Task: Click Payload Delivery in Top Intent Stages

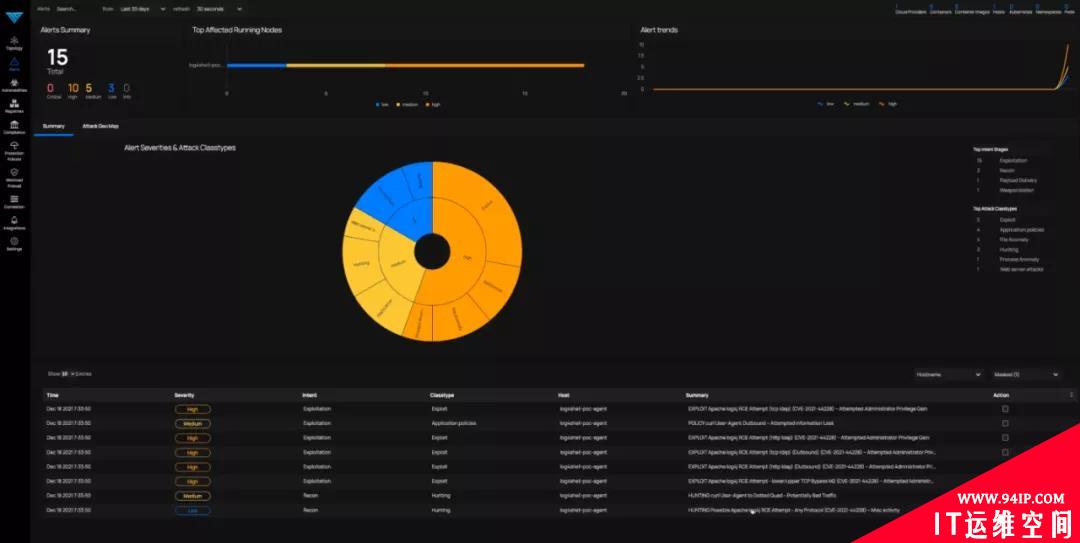Action: [x=1018, y=181]
